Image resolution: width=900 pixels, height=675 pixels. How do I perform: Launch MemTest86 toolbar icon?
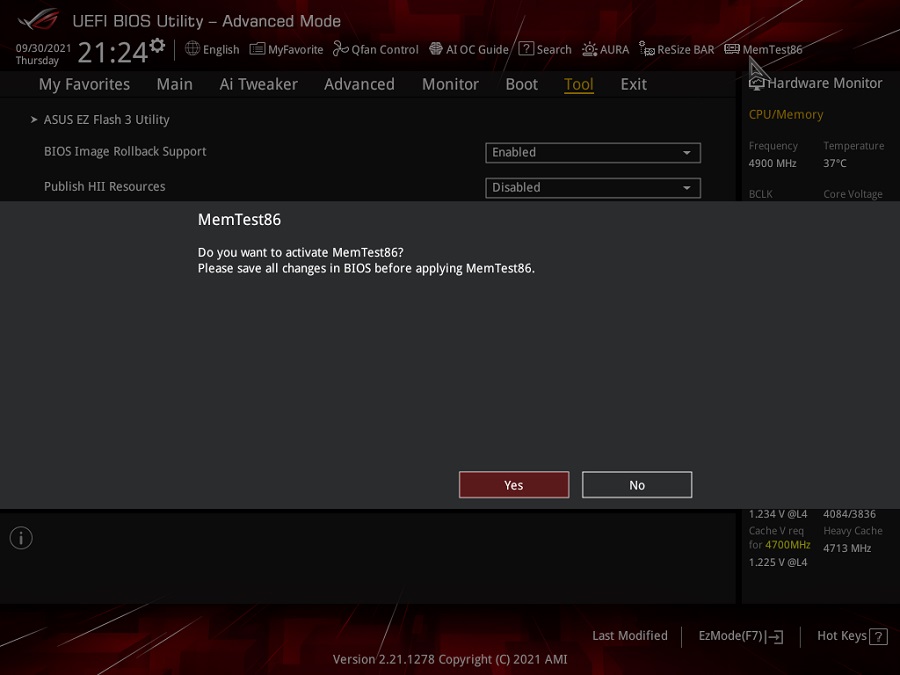coord(732,49)
